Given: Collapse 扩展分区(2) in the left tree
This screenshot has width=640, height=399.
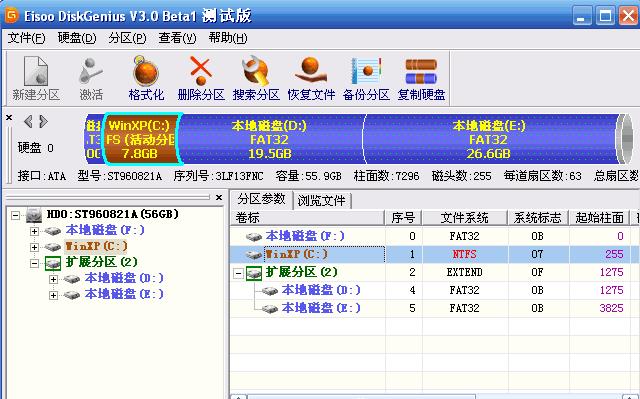Looking at the screenshot, I should [34, 263].
